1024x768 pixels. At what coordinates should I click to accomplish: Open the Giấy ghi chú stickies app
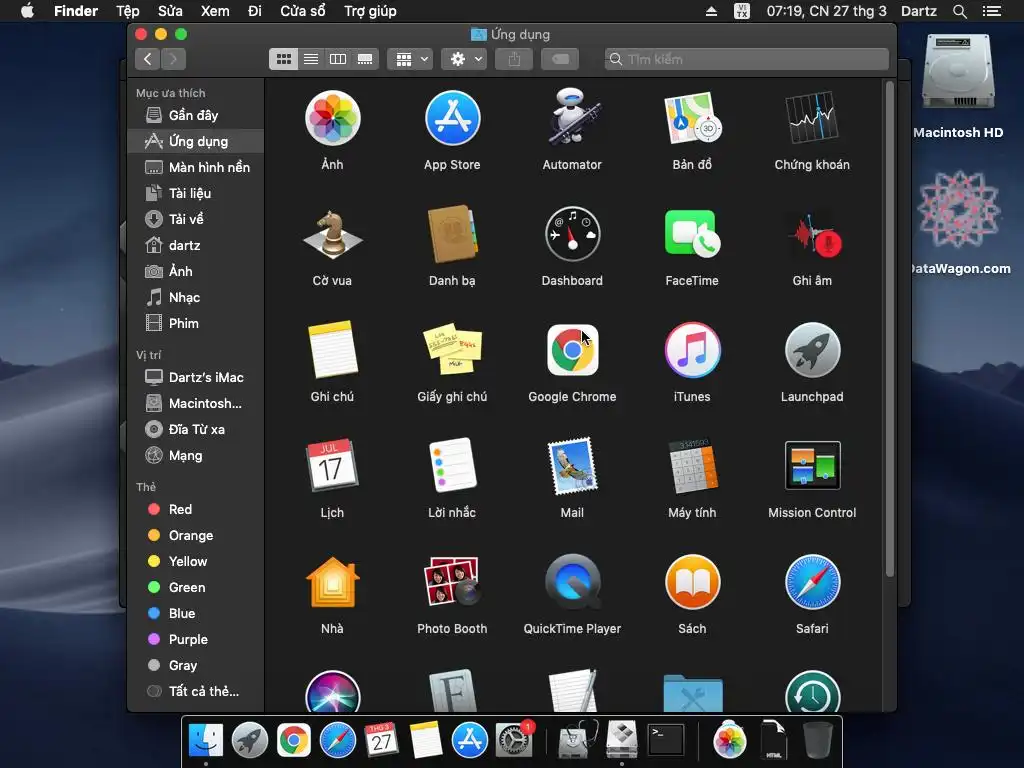(452, 350)
